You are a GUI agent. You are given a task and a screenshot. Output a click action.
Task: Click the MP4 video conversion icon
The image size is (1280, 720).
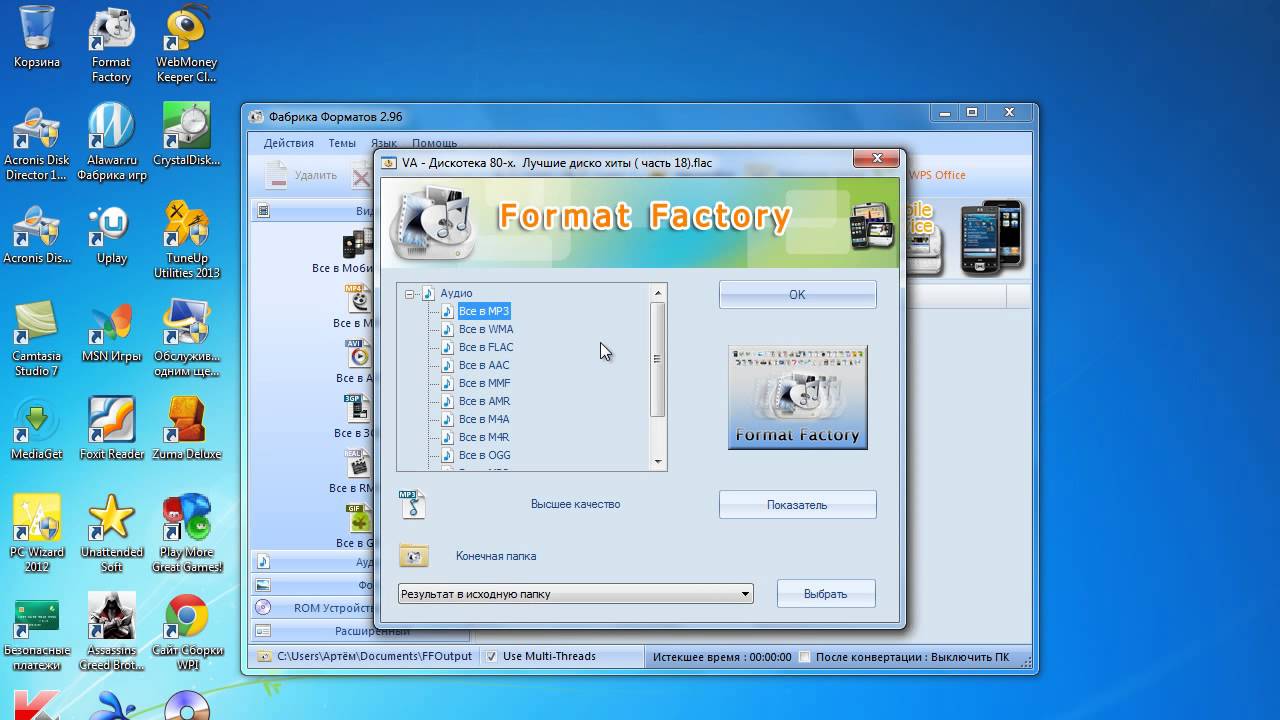(358, 299)
